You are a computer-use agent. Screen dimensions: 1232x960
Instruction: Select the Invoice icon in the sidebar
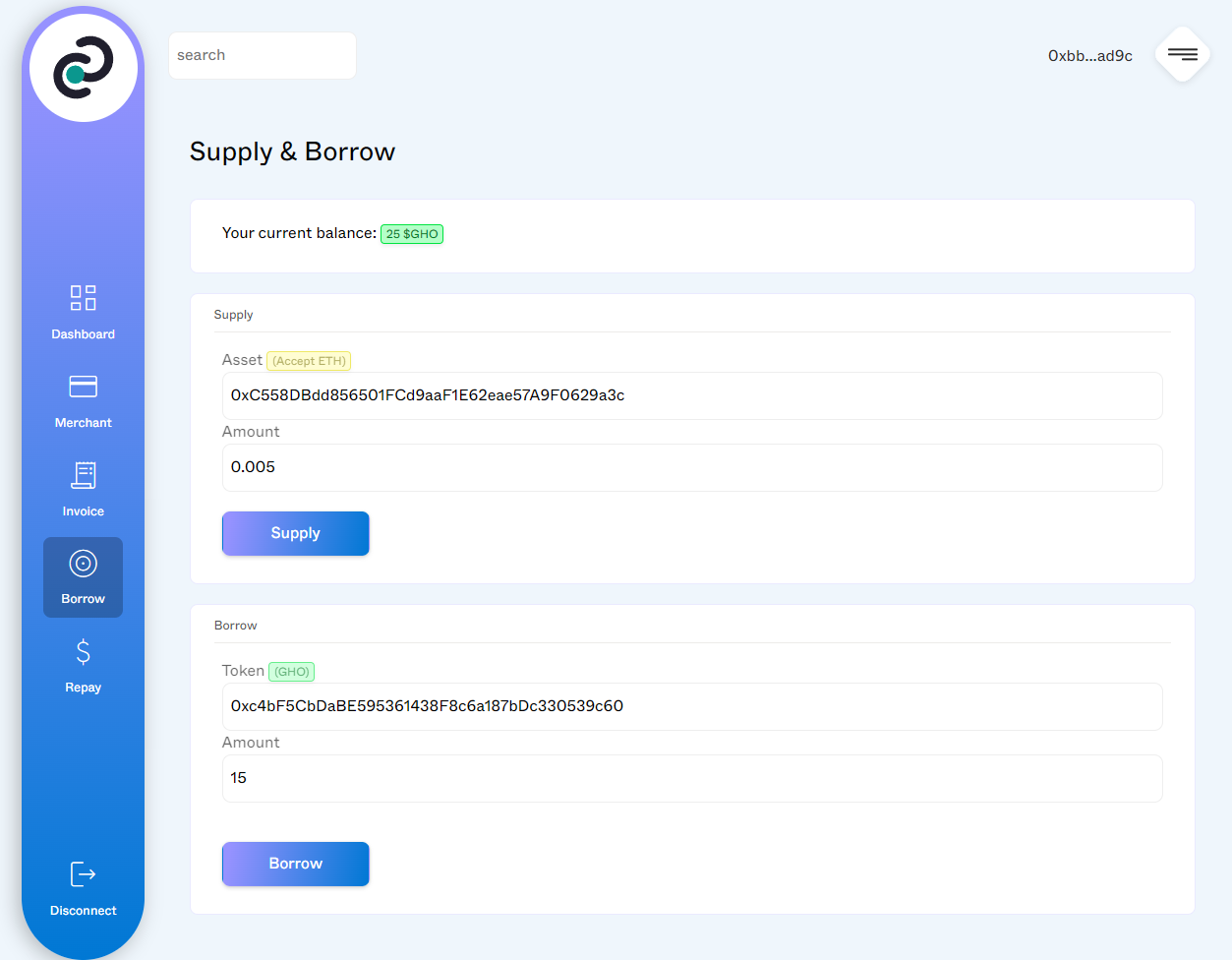(83, 474)
